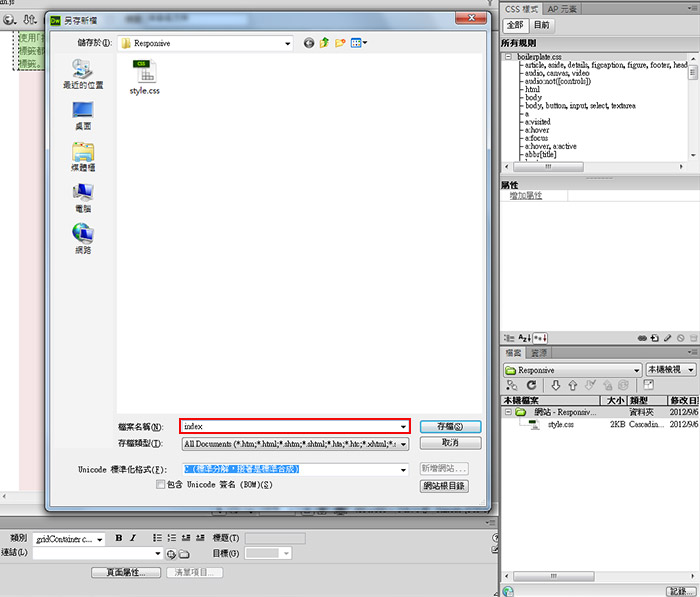
Task: Click the expand Files panel icon
Action: 648,384
